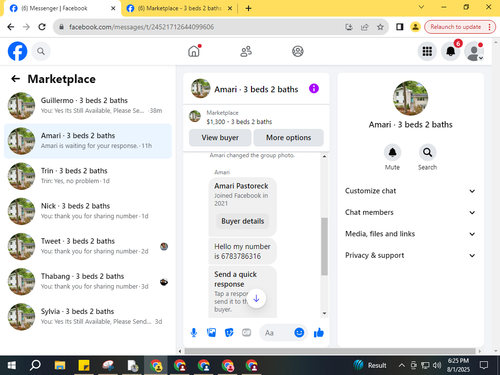Open the browser three-dot menu
The image size is (500, 375).
pyautogui.click(x=489, y=27)
